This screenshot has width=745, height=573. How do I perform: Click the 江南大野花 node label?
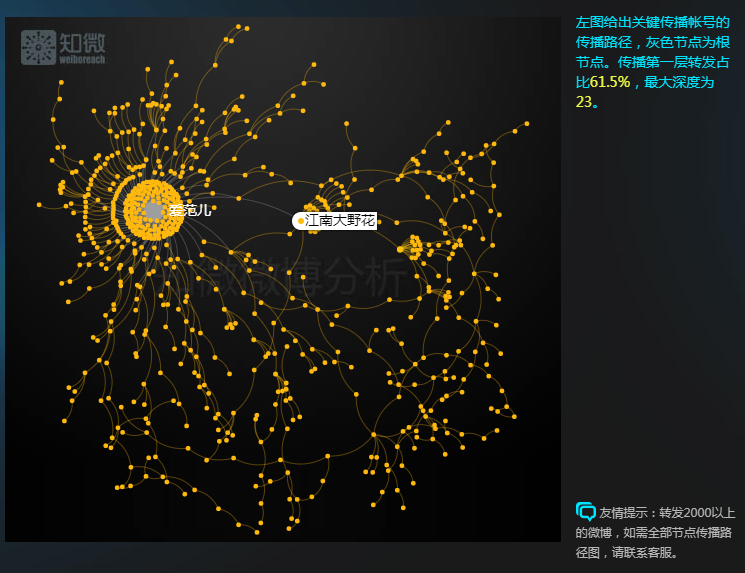tap(334, 220)
